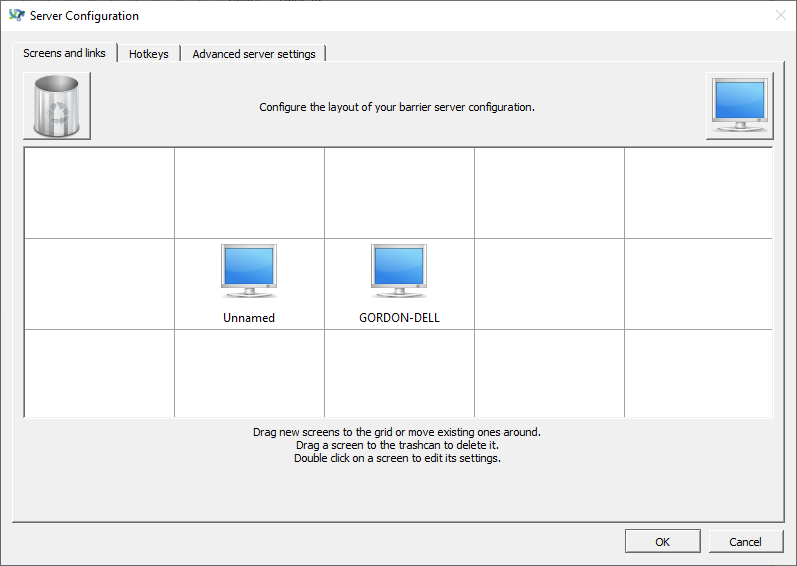The width and height of the screenshot is (797, 566).
Task: Open the Advanced server settings tab
Action: tap(254, 54)
